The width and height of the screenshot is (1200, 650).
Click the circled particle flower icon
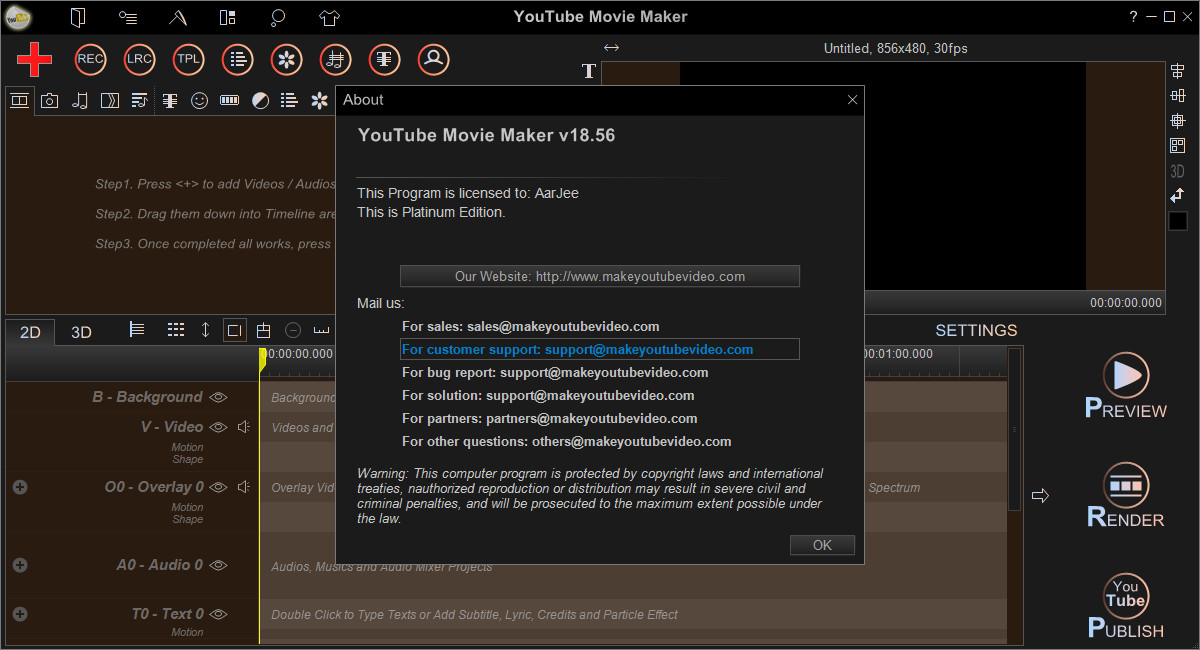(x=286, y=60)
